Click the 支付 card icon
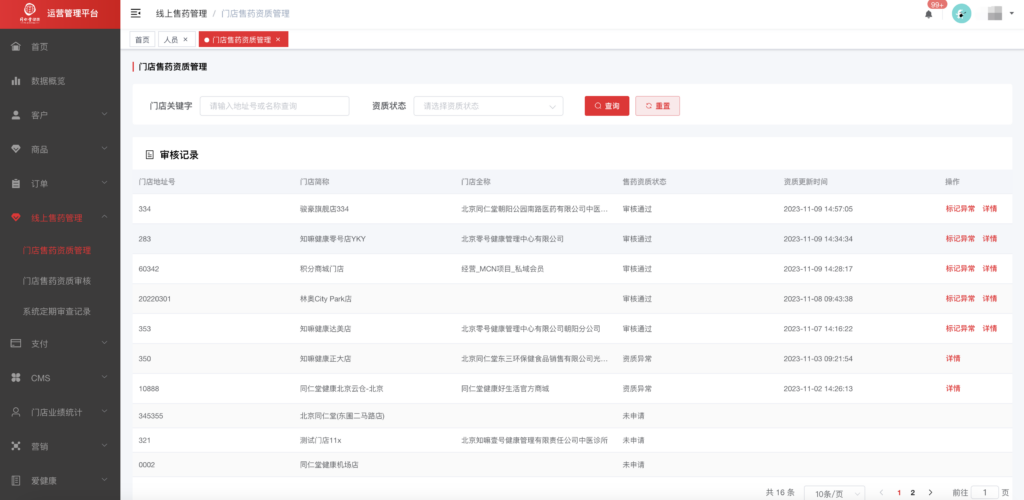This screenshot has width=1024, height=500. click(16, 343)
